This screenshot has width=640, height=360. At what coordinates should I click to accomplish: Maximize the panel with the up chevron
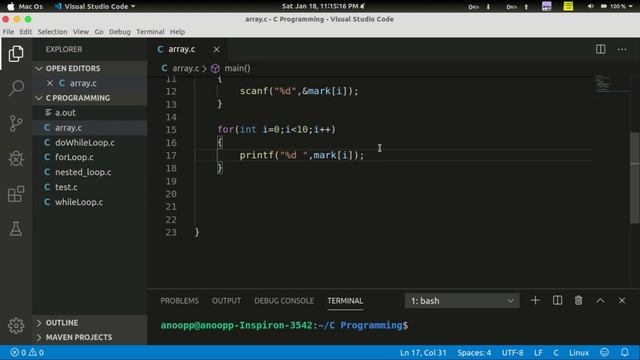click(600, 300)
